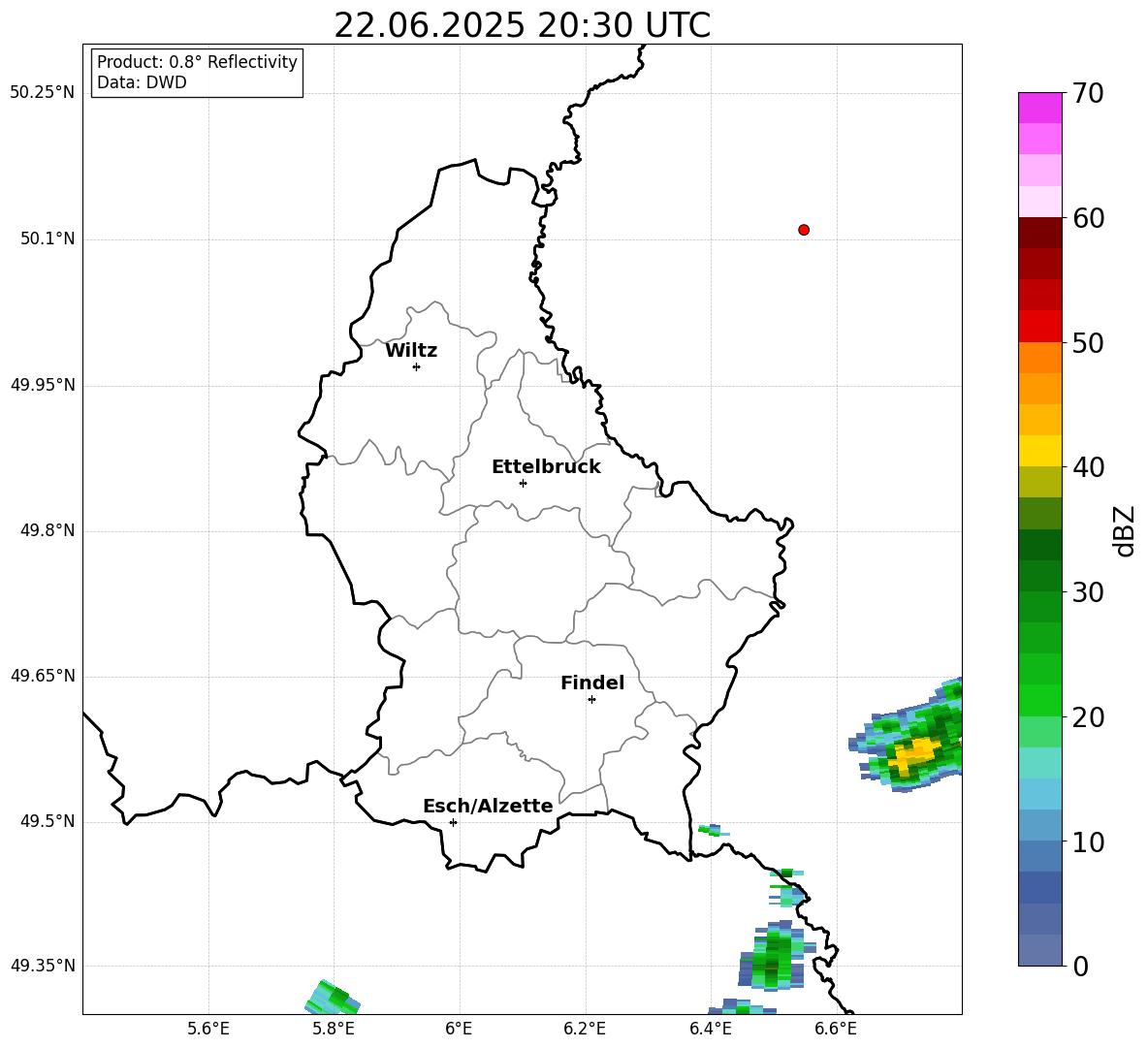This screenshot has height=1048, width=1148.
Task: Click the 49.35°N latitude label
Action: [x=43, y=966]
